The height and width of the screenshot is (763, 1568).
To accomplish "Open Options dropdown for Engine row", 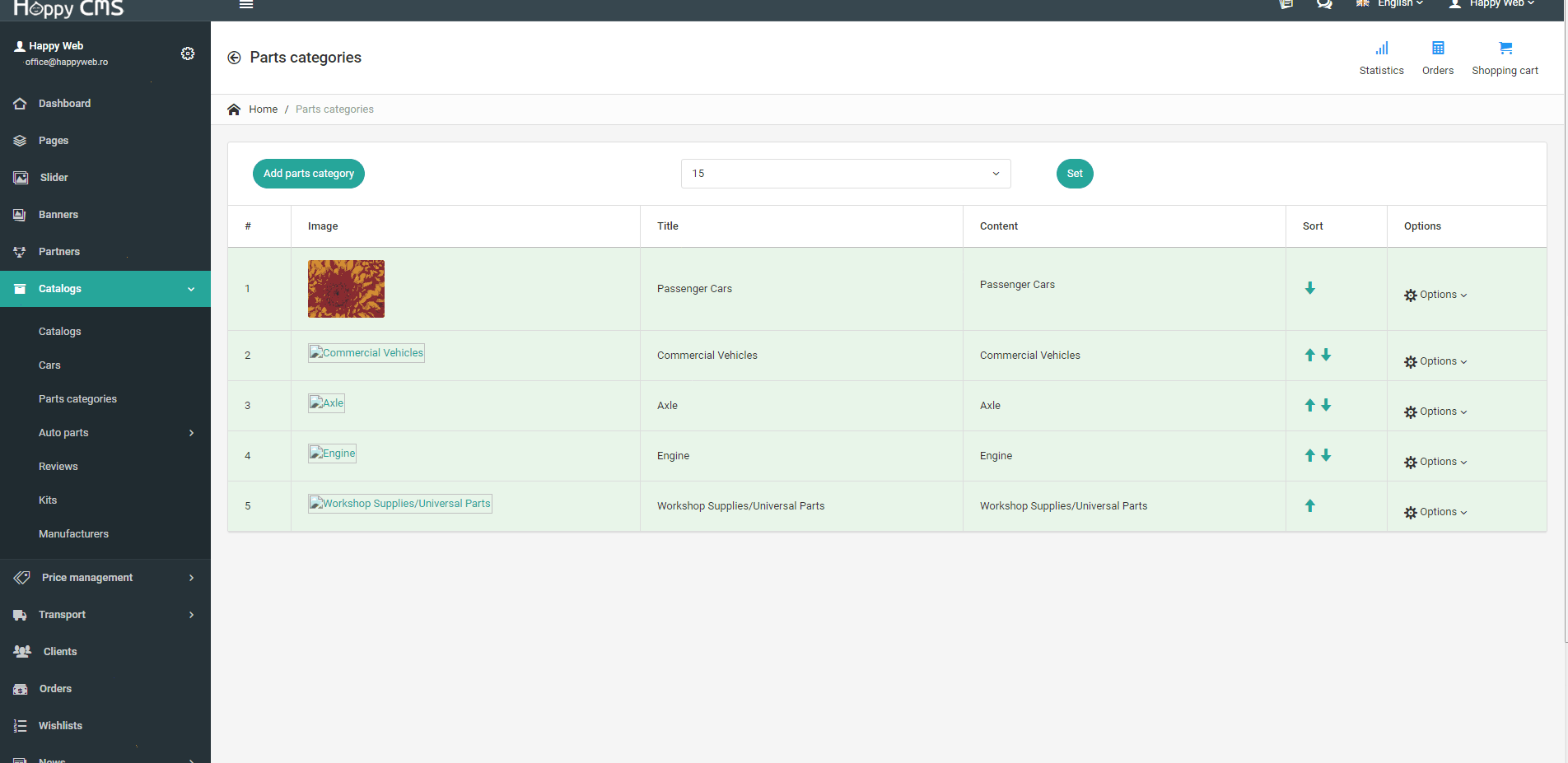I will tap(1435, 462).
